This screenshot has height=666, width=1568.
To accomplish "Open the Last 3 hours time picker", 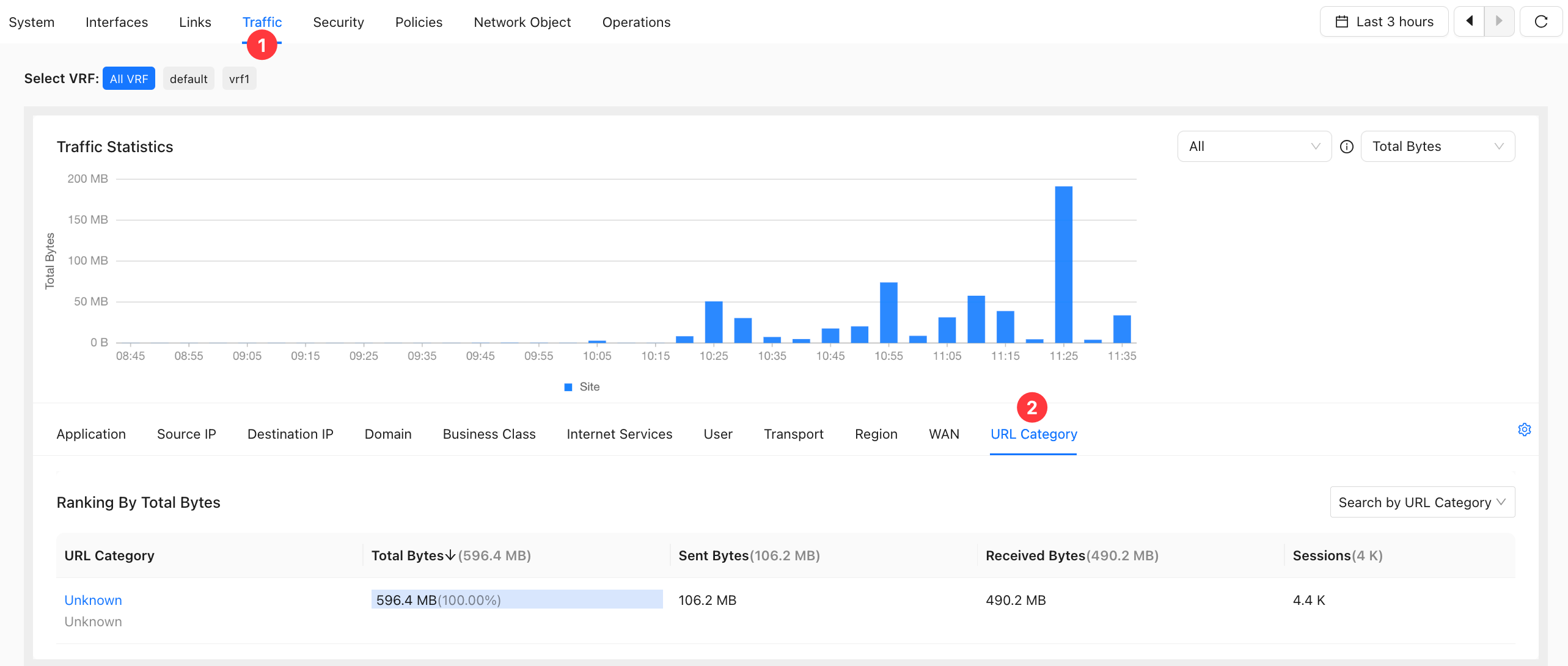I will point(1384,22).
